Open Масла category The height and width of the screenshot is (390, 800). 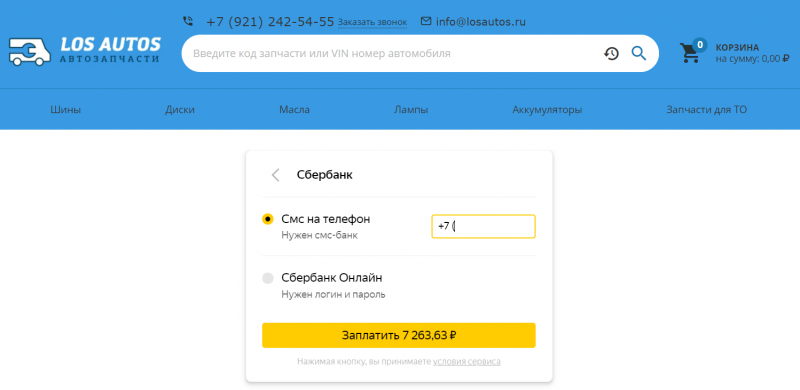click(x=294, y=110)
